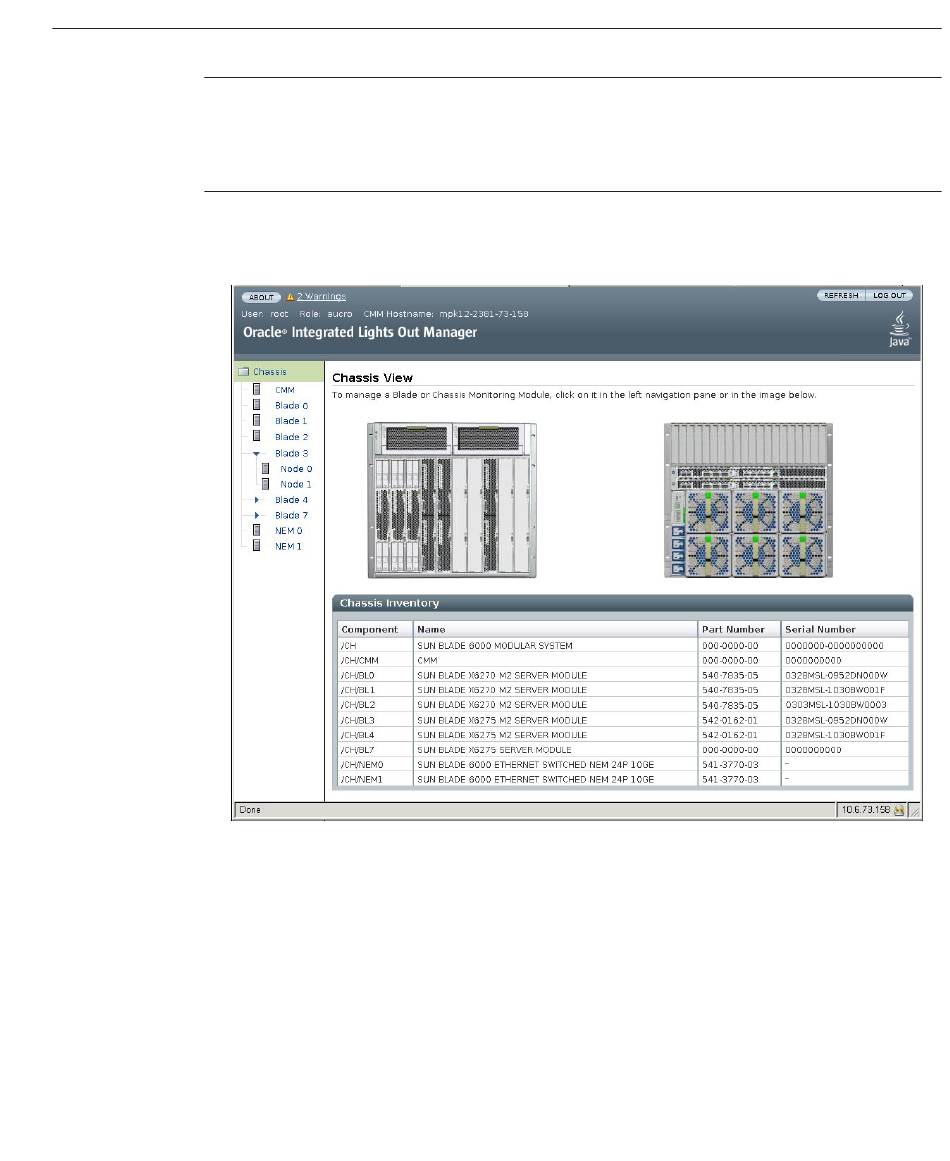Screen dimensions: 950x1161
Task: Select Blade 7 label in tree
Action: pos(291,515)
